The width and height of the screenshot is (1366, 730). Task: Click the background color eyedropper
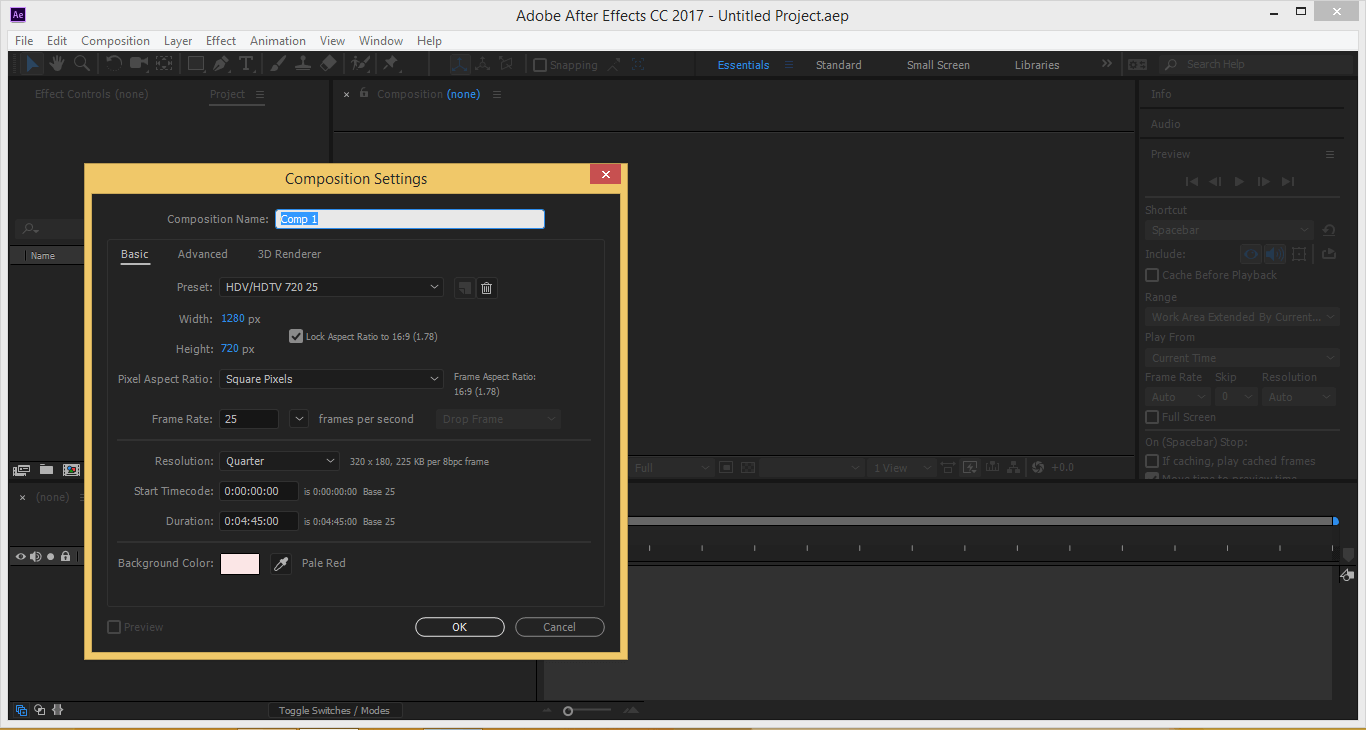click(281, 564)
